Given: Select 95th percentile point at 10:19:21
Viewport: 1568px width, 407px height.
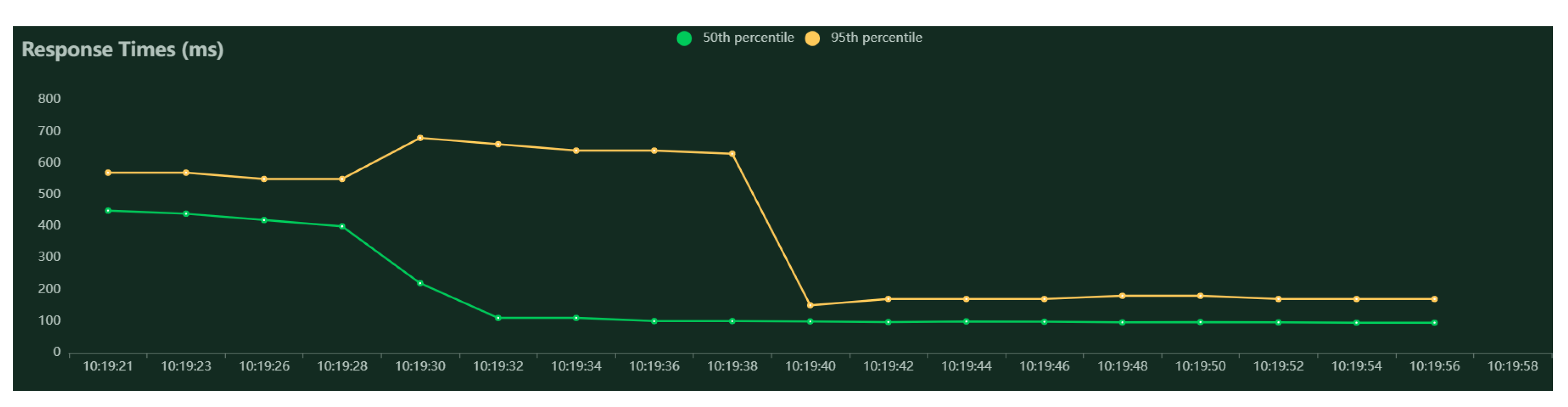Looking at the screenshot, I should [x=108, y=173].
